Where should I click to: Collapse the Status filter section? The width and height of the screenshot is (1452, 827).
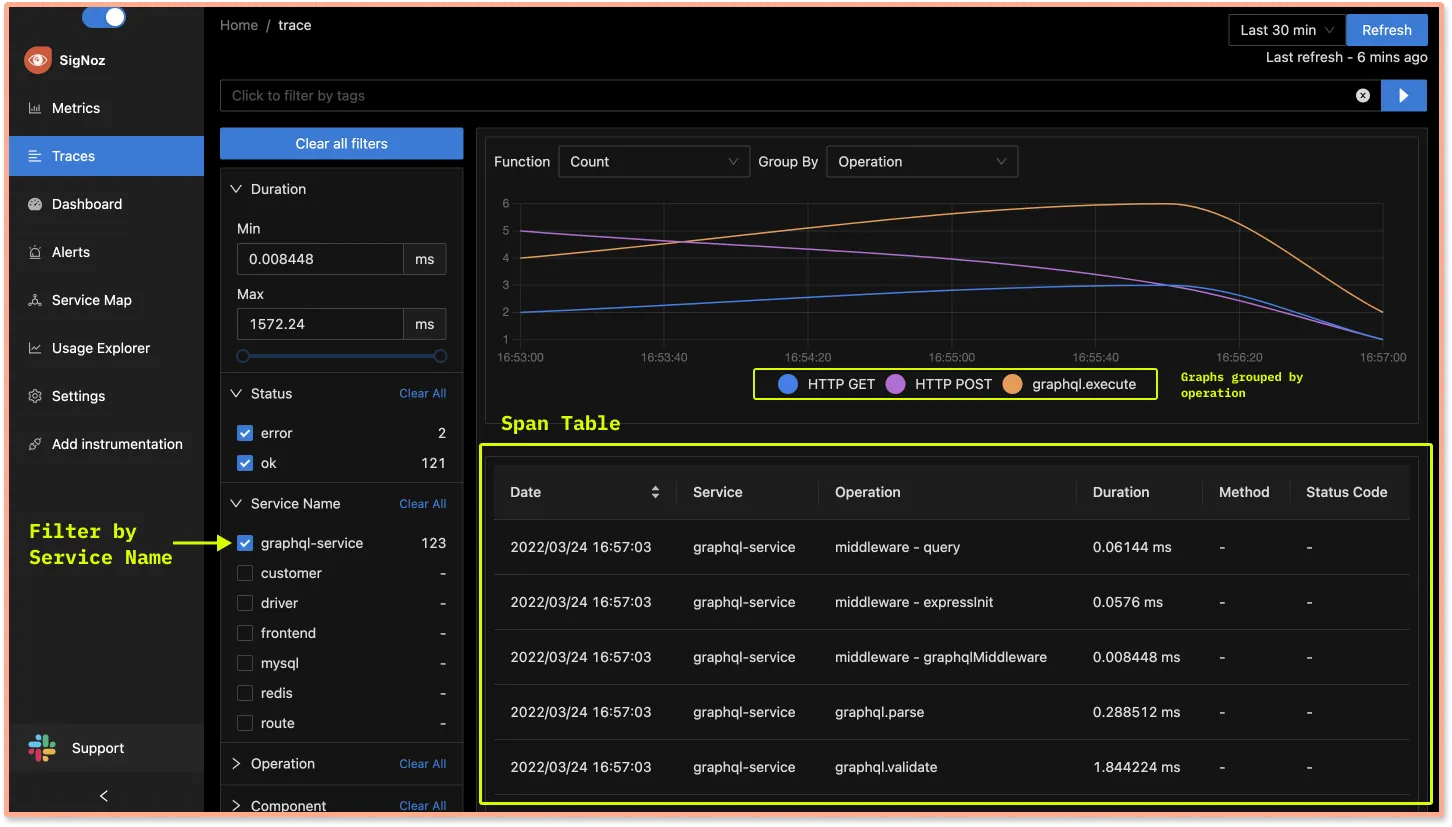[237, 393]
